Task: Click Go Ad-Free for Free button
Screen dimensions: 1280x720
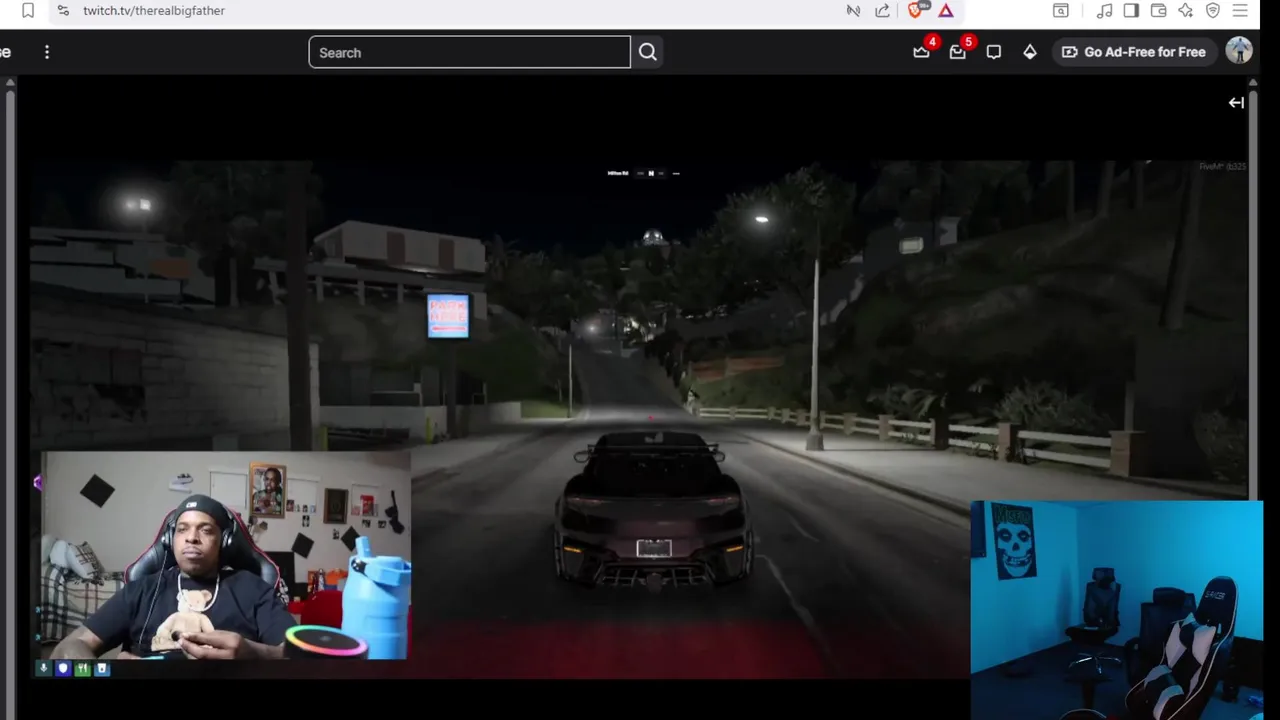Action: [x=1134, y=52]
